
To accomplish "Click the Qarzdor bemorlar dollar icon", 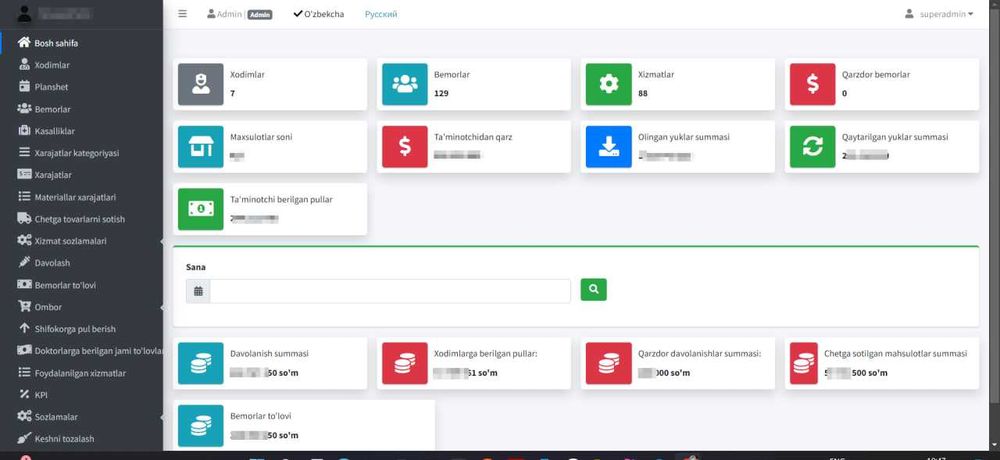I will click(x=812, y=84).
